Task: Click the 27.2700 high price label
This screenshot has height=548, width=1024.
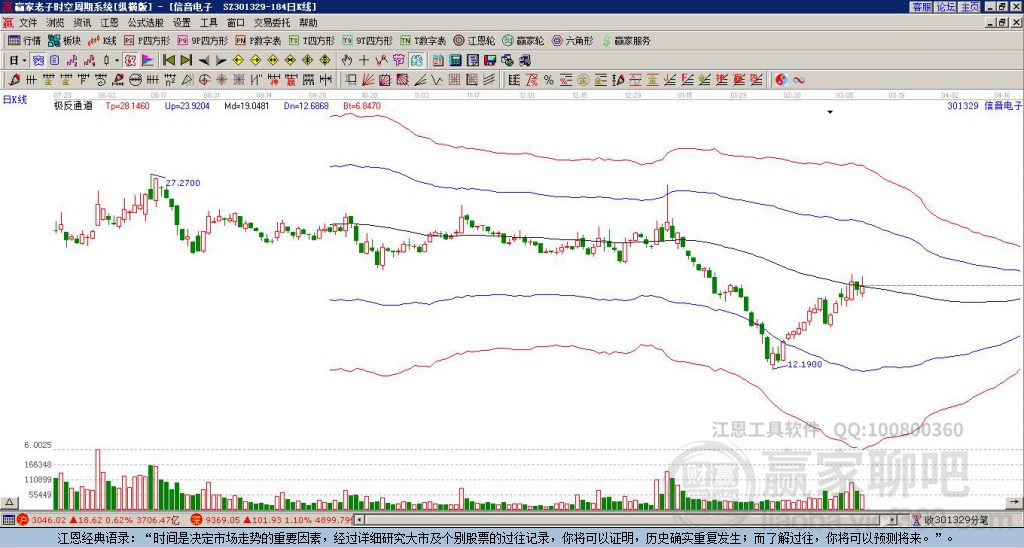Action: [x=183, y=184]
